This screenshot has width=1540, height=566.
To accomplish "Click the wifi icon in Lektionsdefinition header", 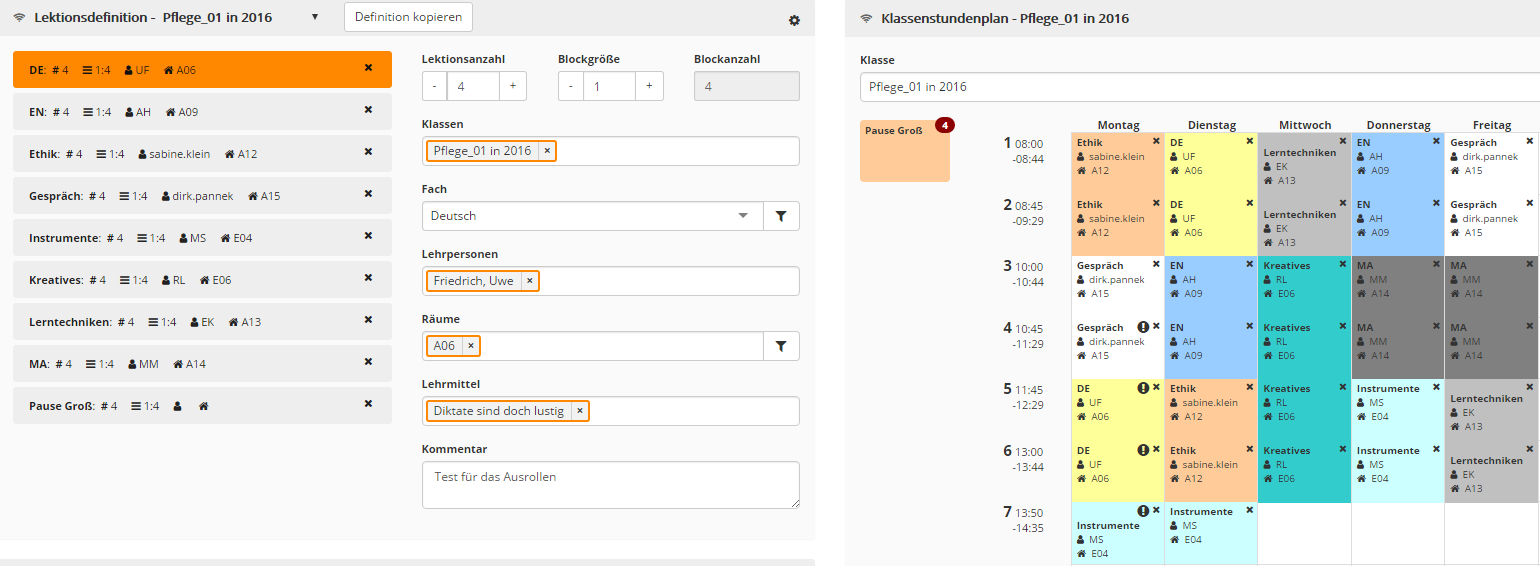I will click(19, 18).
